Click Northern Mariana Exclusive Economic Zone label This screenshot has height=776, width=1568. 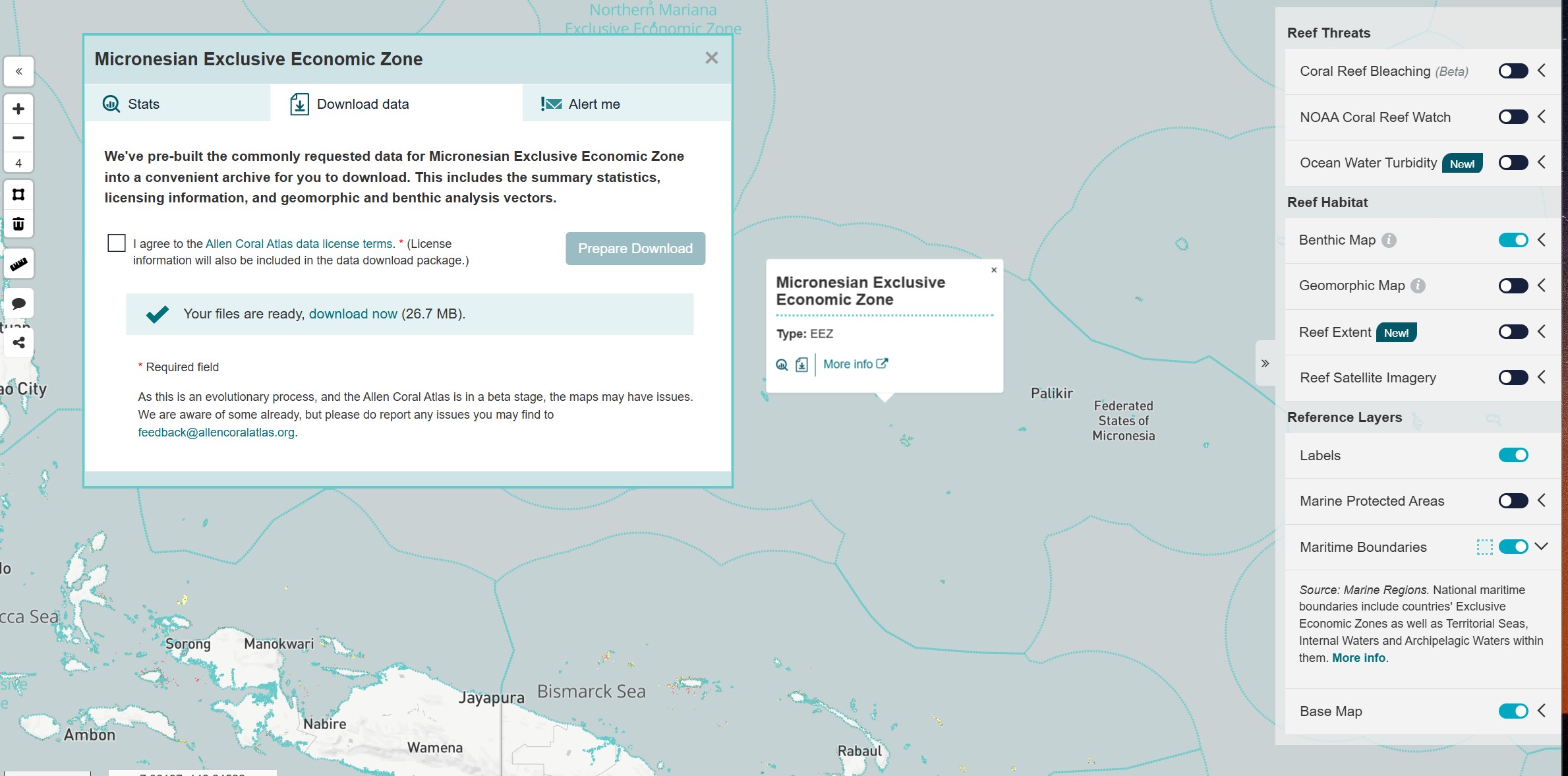[x=653, y=19]
